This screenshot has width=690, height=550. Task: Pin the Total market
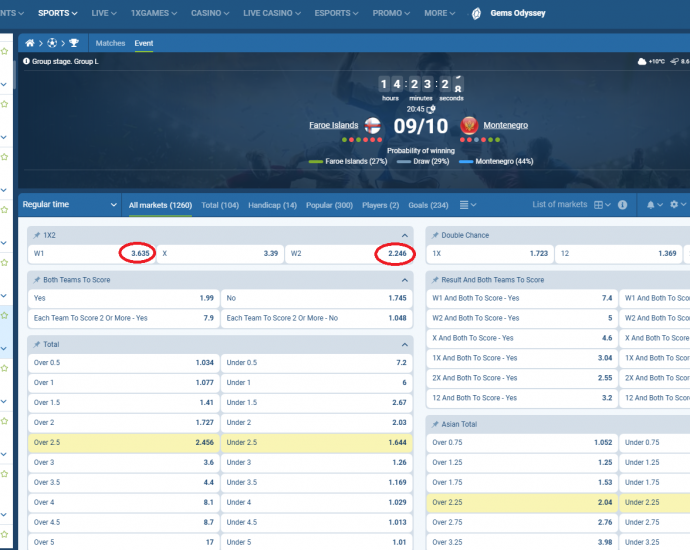point(37,345)
